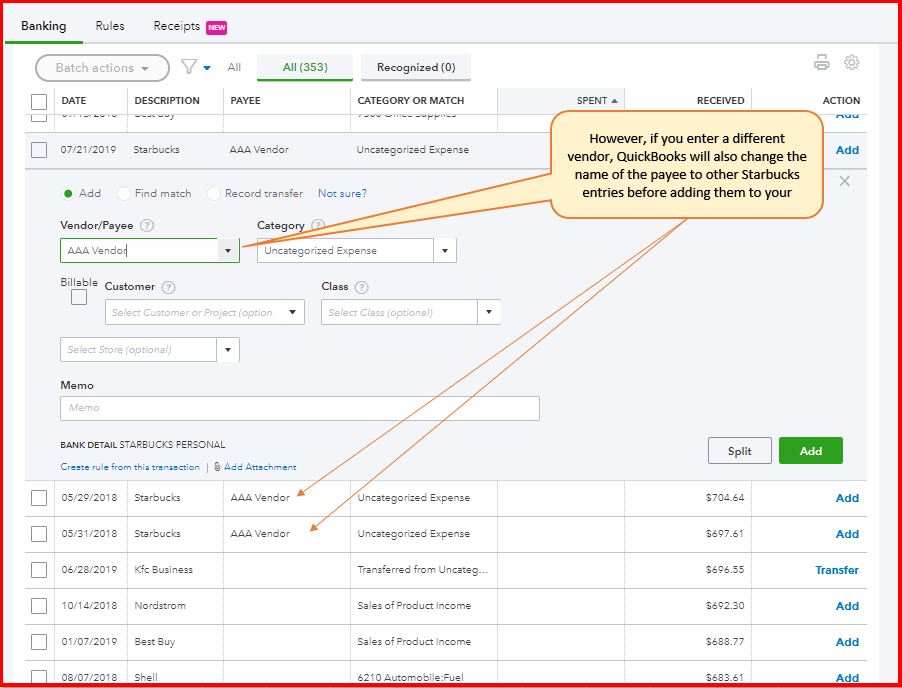Screen dimensions: 902x688
Task: Sort by the SPENT column header
Action: pyautogui.click(x=597, y=101)
